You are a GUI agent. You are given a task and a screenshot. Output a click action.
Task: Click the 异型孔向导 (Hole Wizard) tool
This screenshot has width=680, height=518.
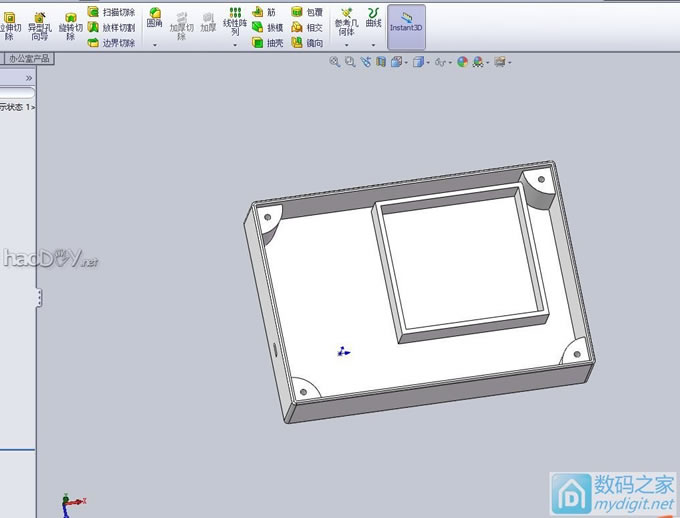click(x=39, y=25)
